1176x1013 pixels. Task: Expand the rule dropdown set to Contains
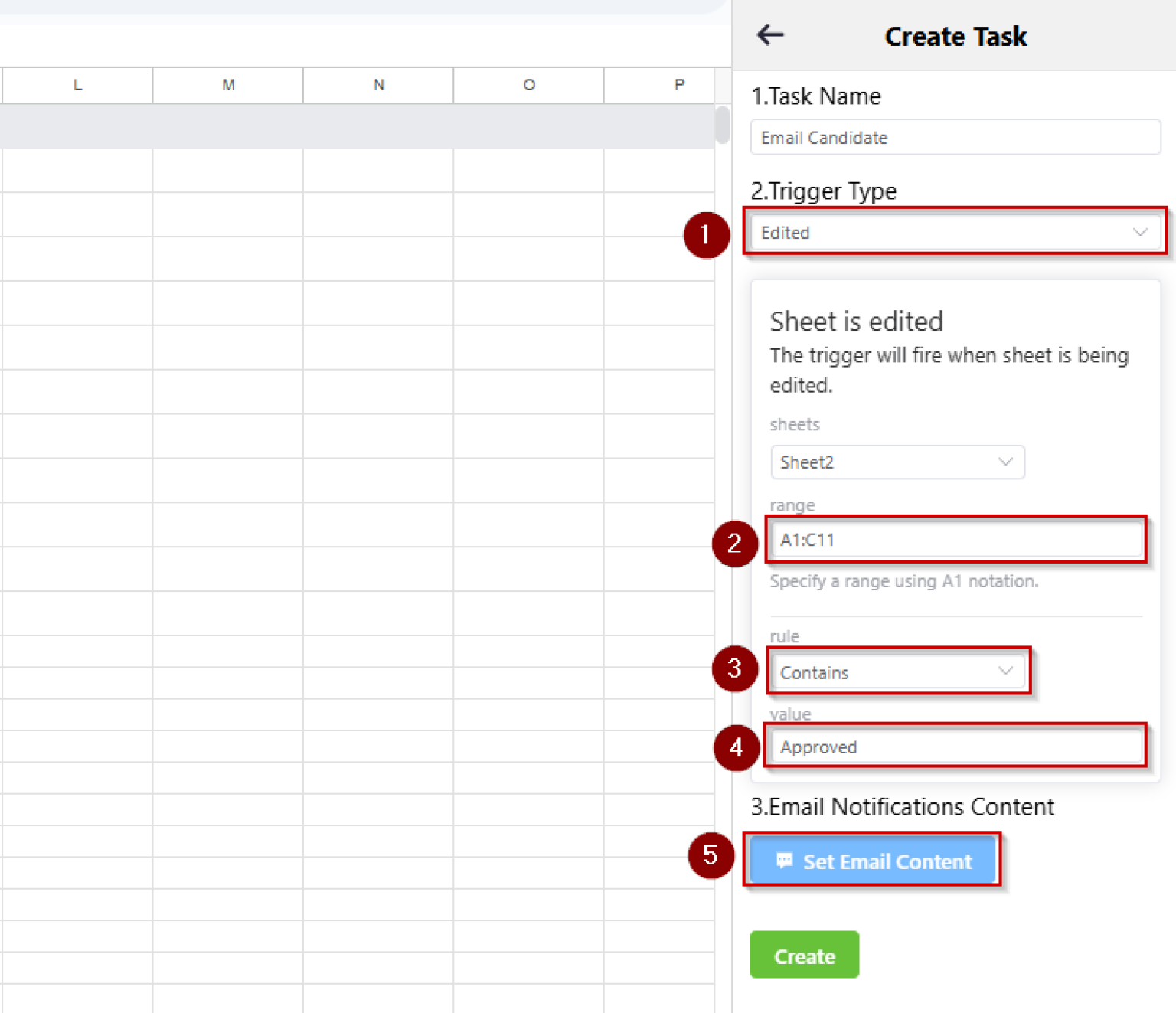897,671
